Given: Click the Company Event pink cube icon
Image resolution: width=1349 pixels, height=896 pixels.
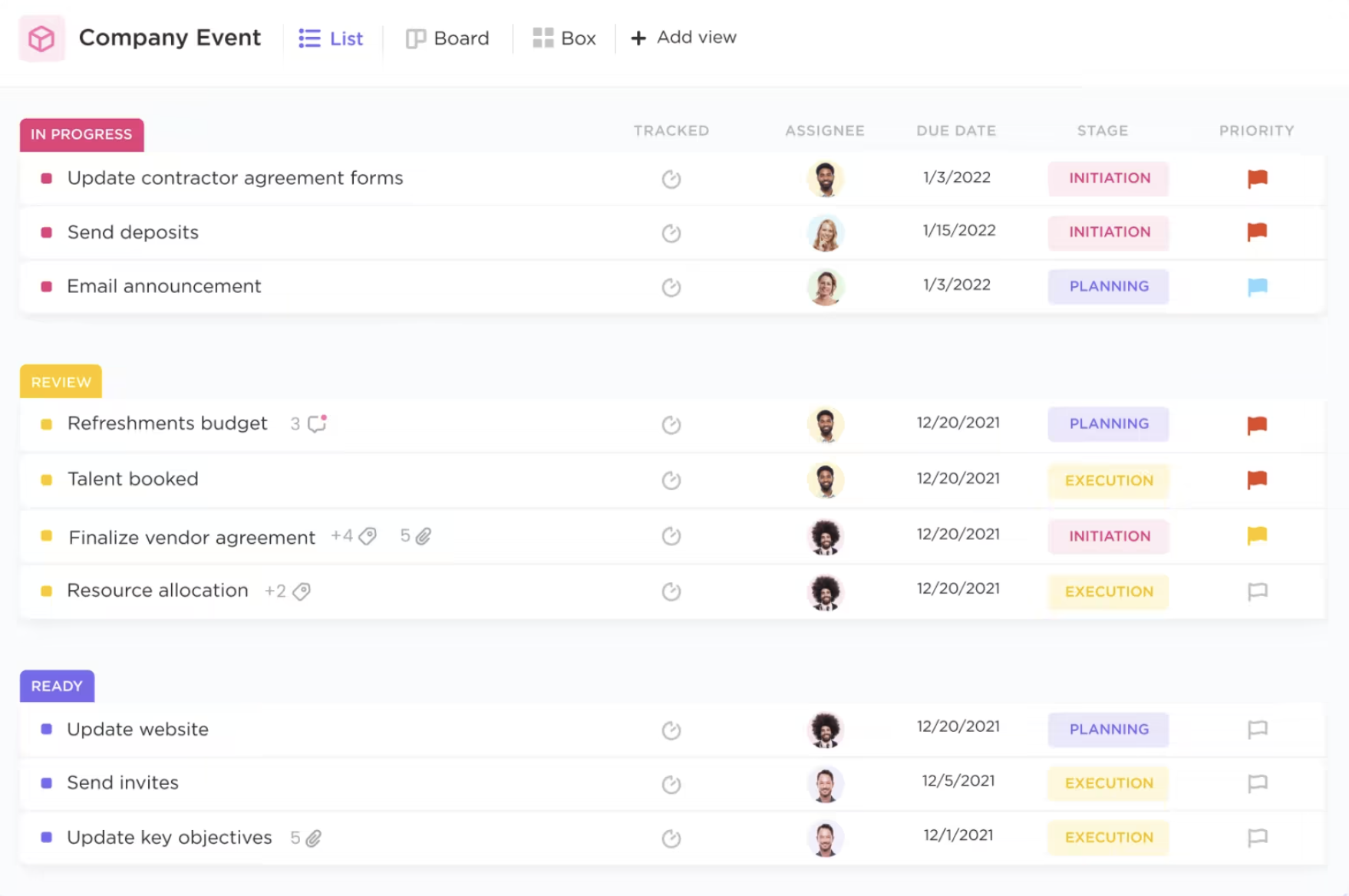Looking at the screenshot, I should click(41, 37).
